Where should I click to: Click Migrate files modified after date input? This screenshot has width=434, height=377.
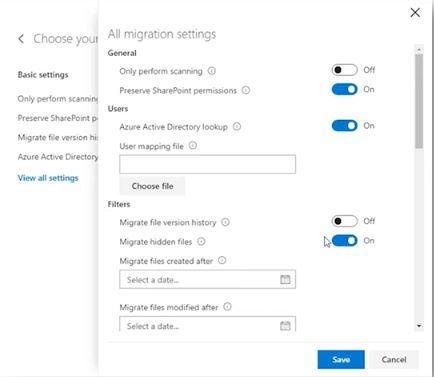pyautogui.click(x=207, y=324)
